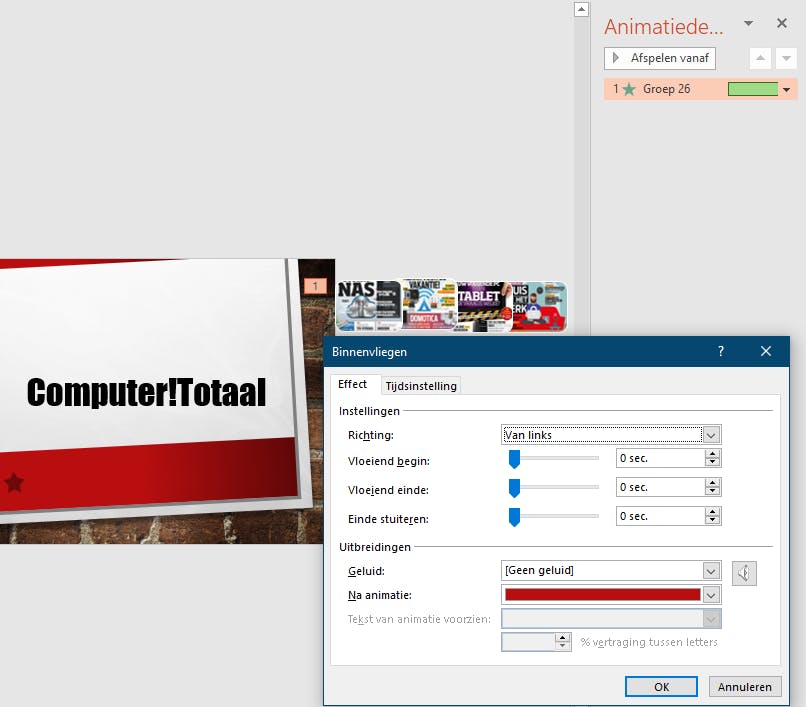Adjust the Einde stuiteren slider handle
Screen dimensions: 806x707
pyautogui.click(x=514, y=516)
